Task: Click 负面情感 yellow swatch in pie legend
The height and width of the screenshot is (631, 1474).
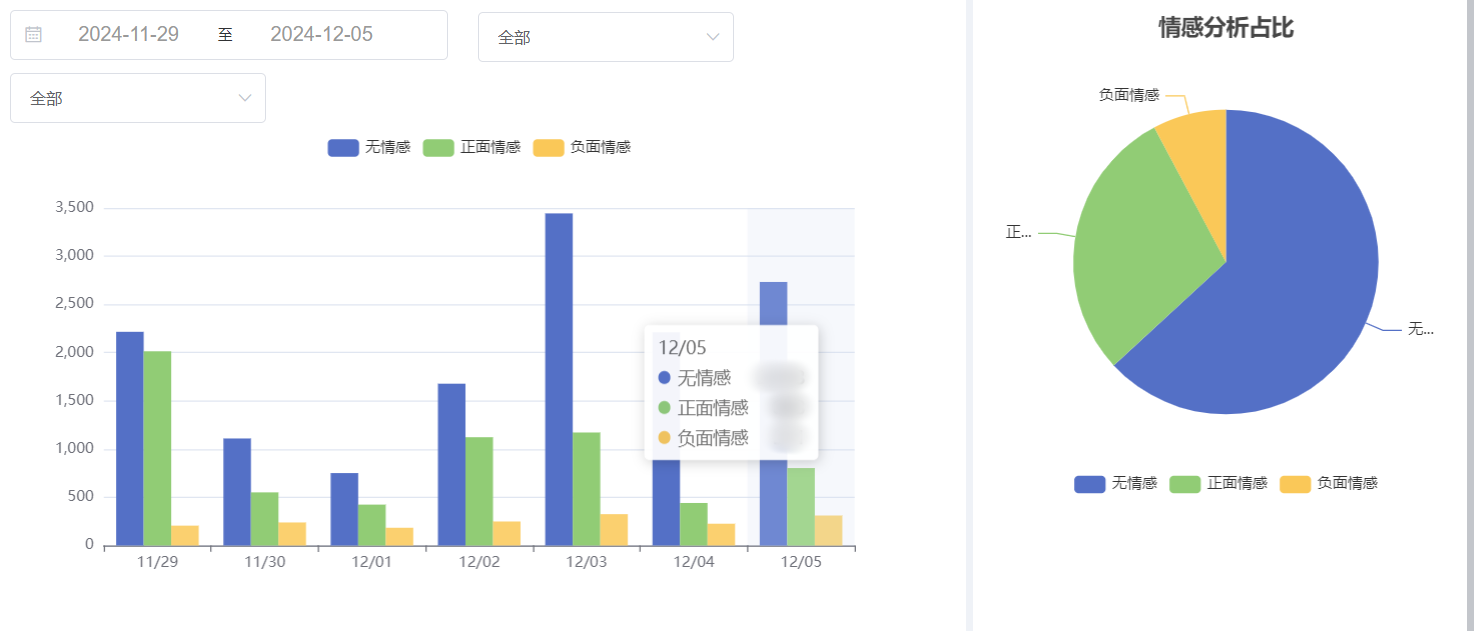Action: click(1296, 484)
